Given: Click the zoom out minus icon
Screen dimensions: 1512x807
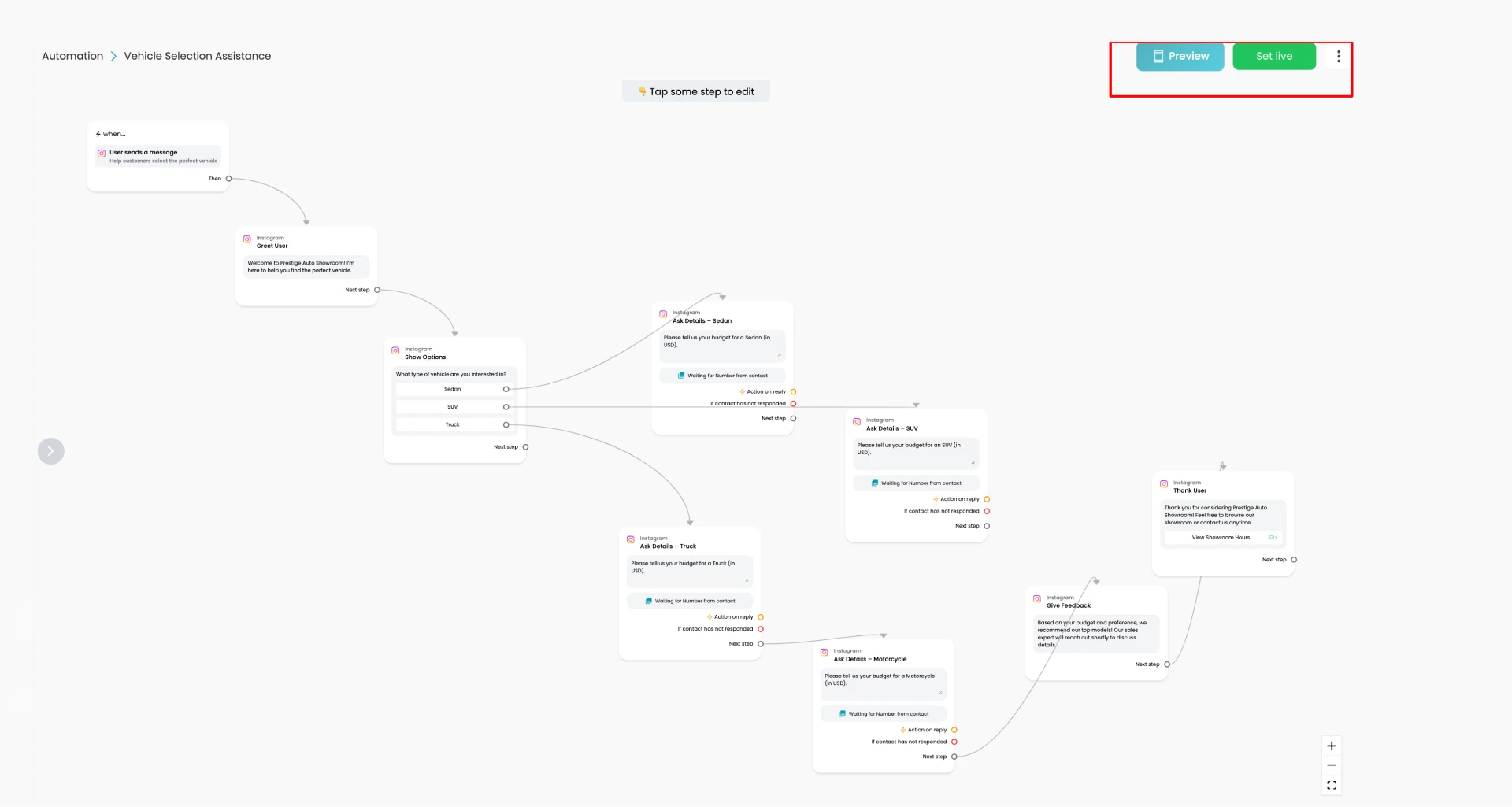Looking at the screenshot, I should pyautogui.click(x=1332, y=766).
